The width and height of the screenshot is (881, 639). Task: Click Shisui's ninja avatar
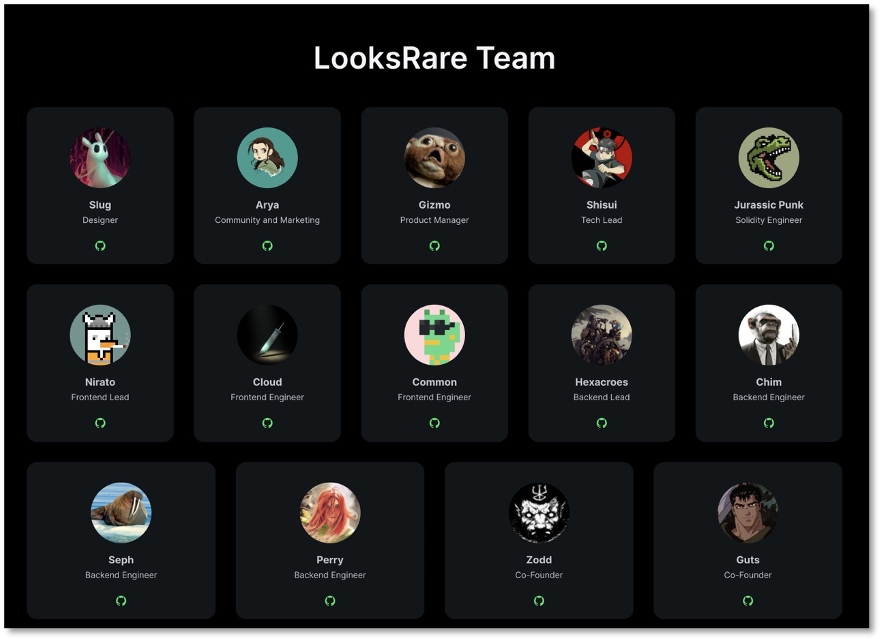602,157
